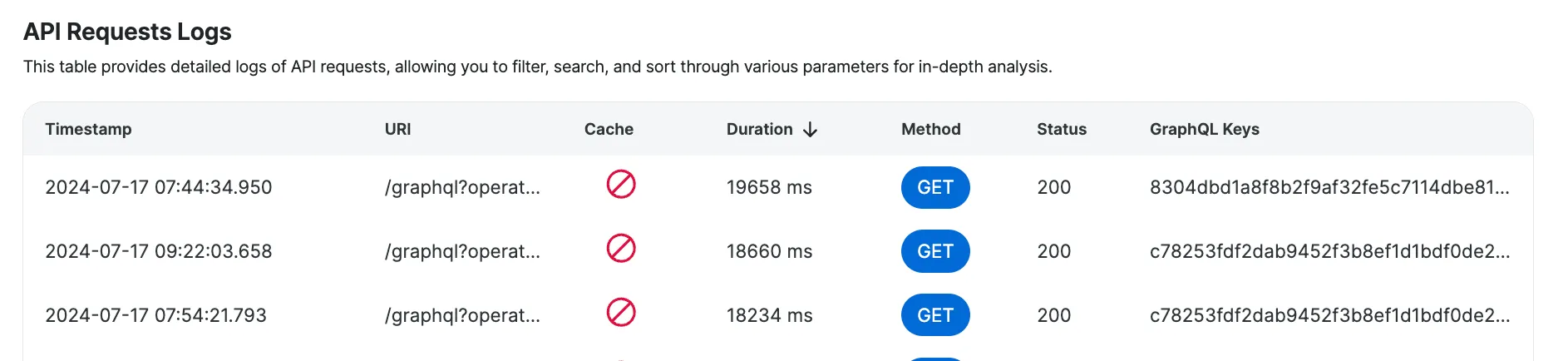
Task: Sort by the Timestamp column header
Action: point(88,130)
